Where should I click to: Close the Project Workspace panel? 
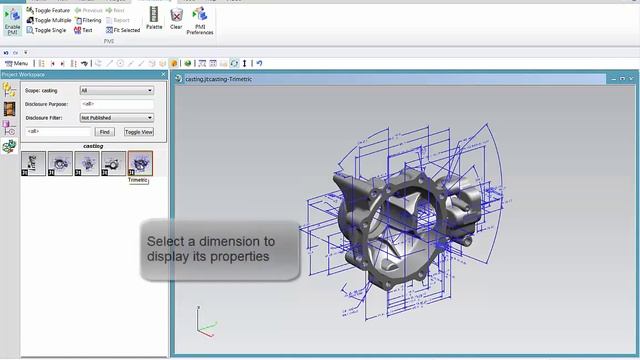point(163,74)
